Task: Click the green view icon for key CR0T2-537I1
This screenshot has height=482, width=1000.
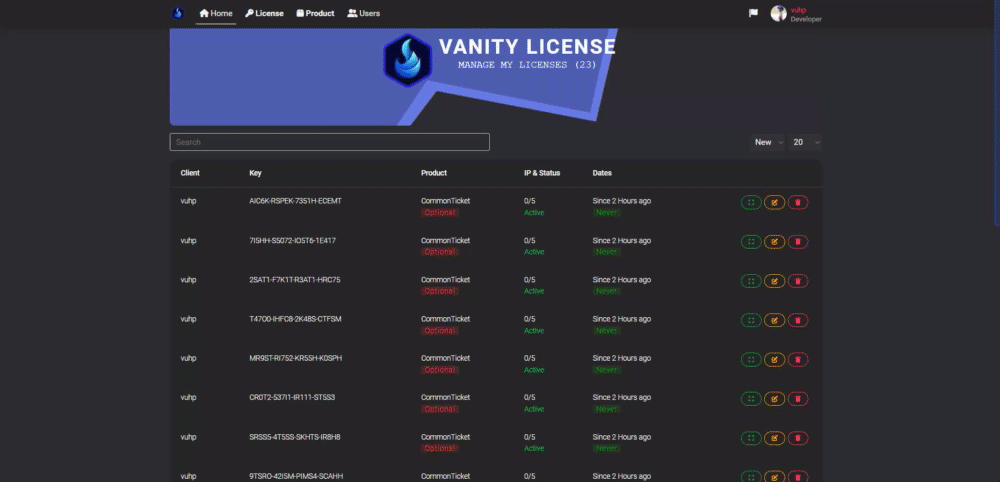Action: coord(751,399)
